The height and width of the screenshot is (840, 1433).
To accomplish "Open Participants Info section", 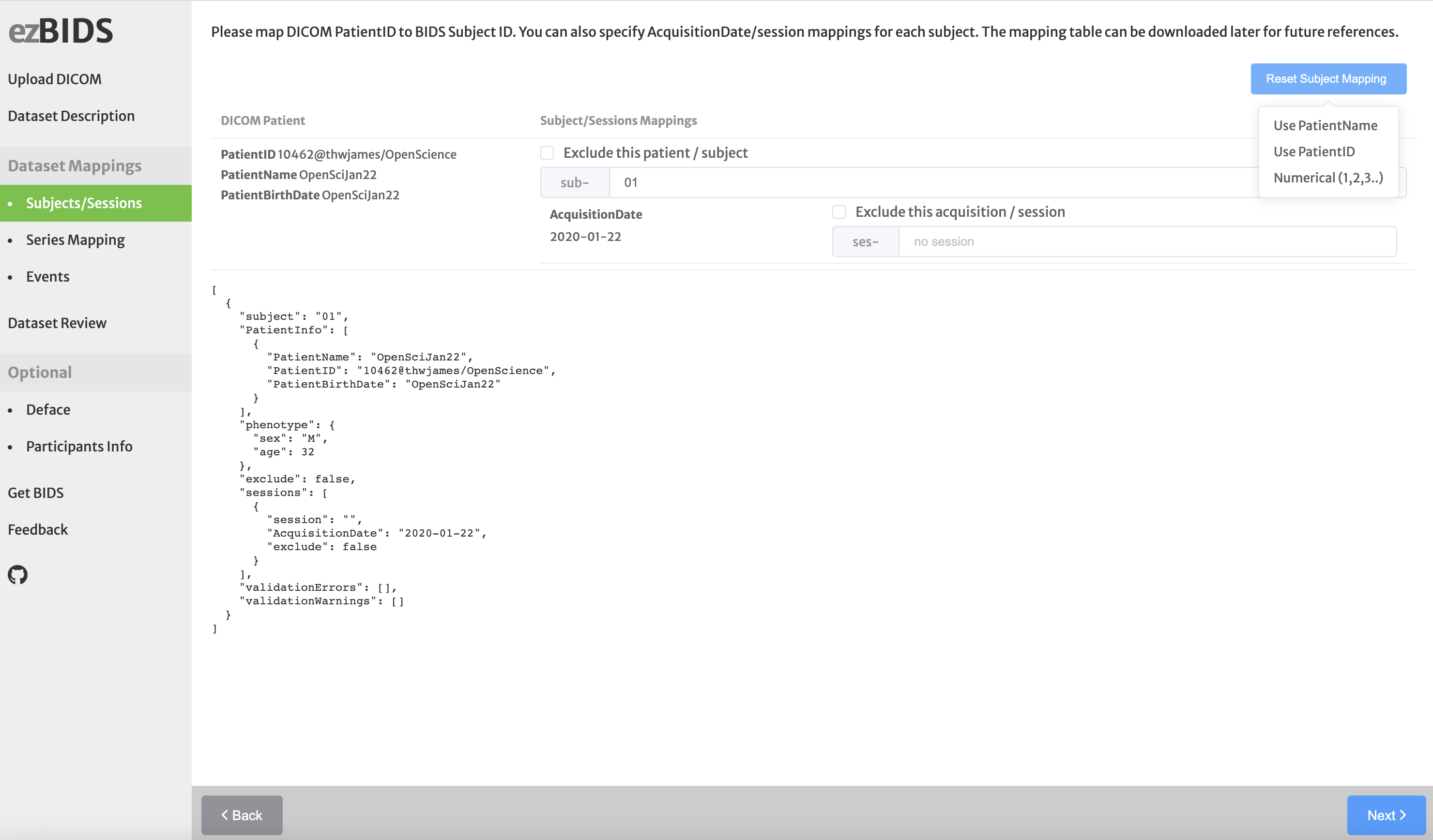I will click(79, 446).
